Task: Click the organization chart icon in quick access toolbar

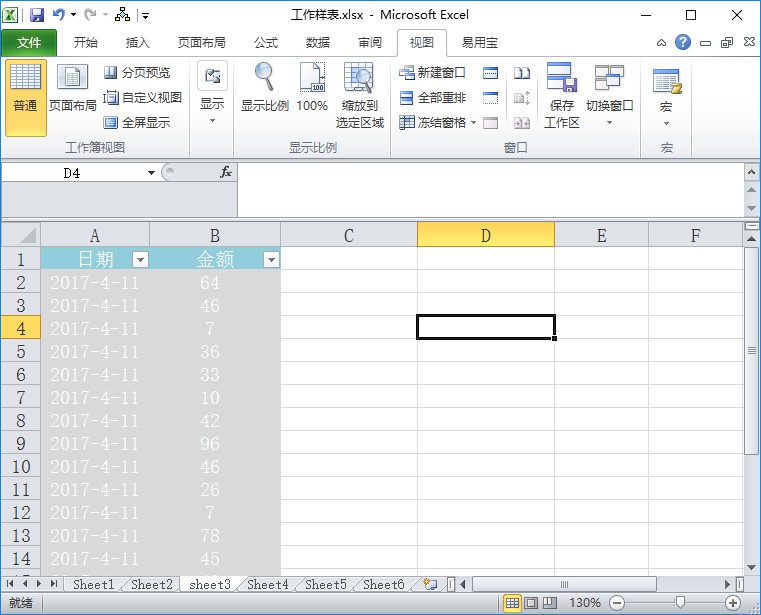Action: (122, 15)
